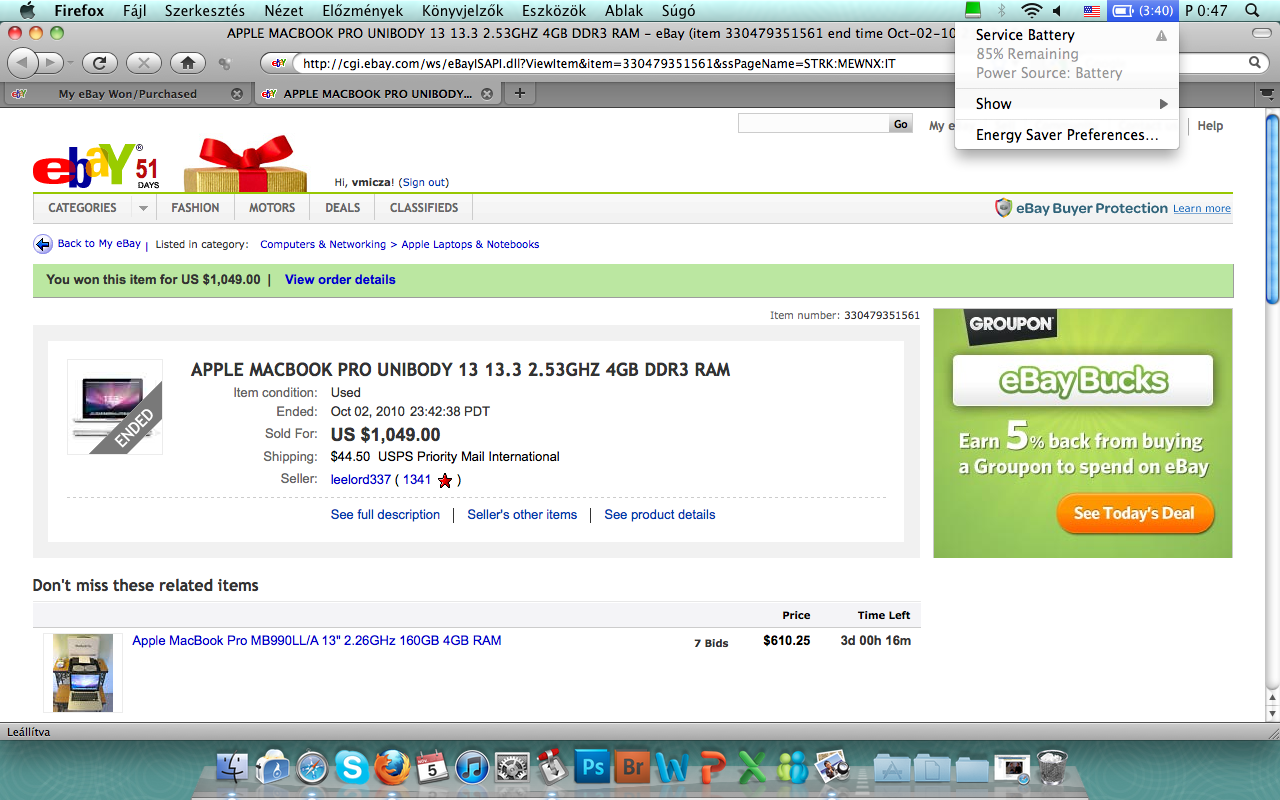Click the Sign out link

pyautogui.click(x=424, y=183)
